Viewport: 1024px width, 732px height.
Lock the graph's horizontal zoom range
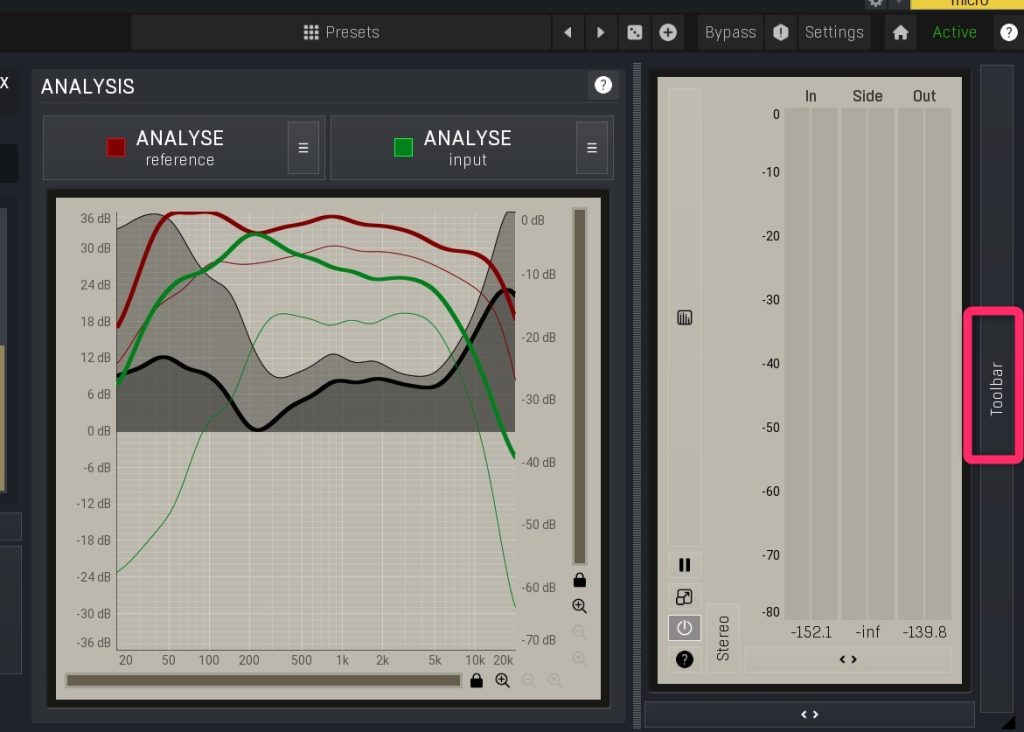476,680
